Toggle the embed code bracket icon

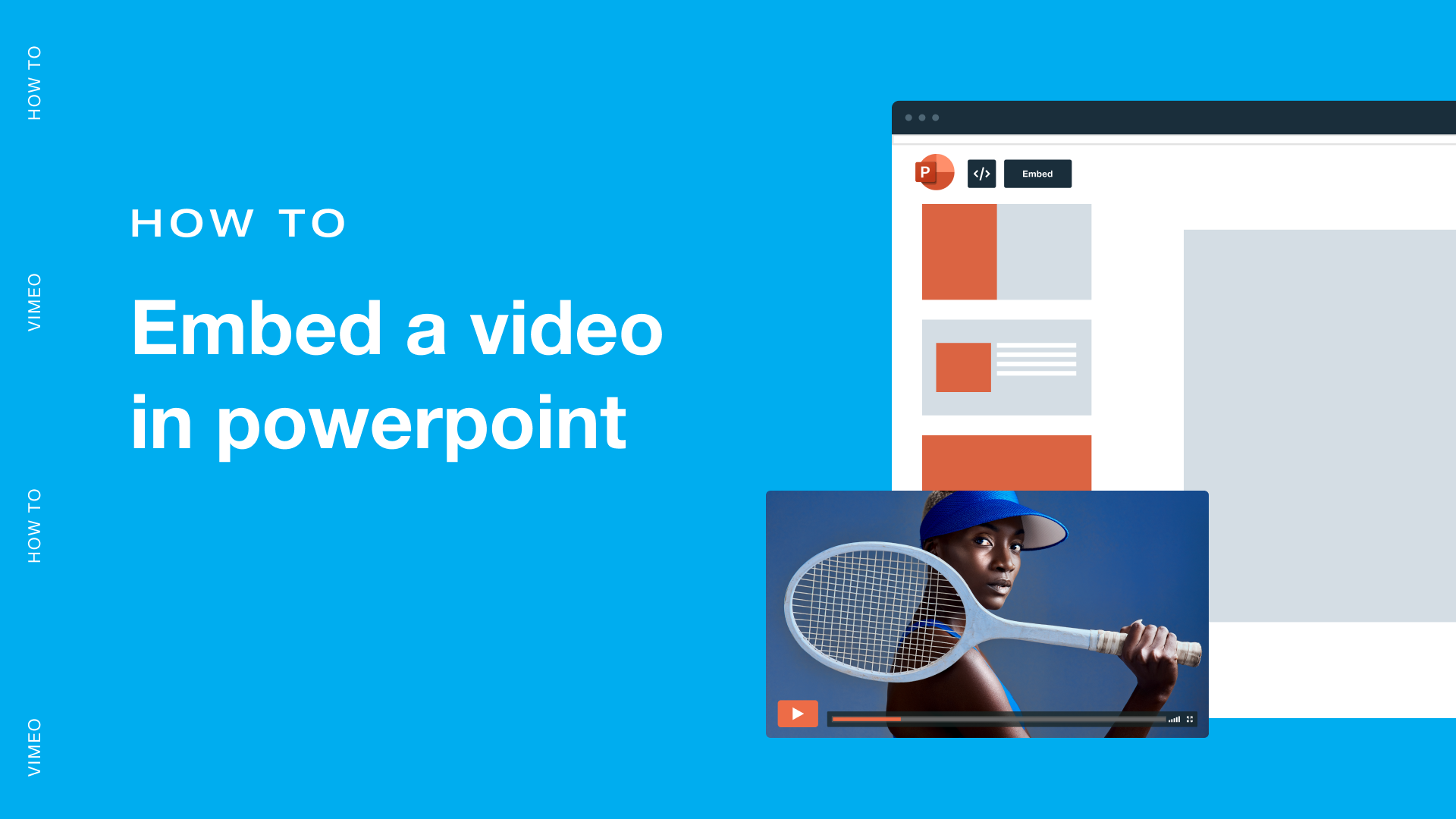(981, 173)
